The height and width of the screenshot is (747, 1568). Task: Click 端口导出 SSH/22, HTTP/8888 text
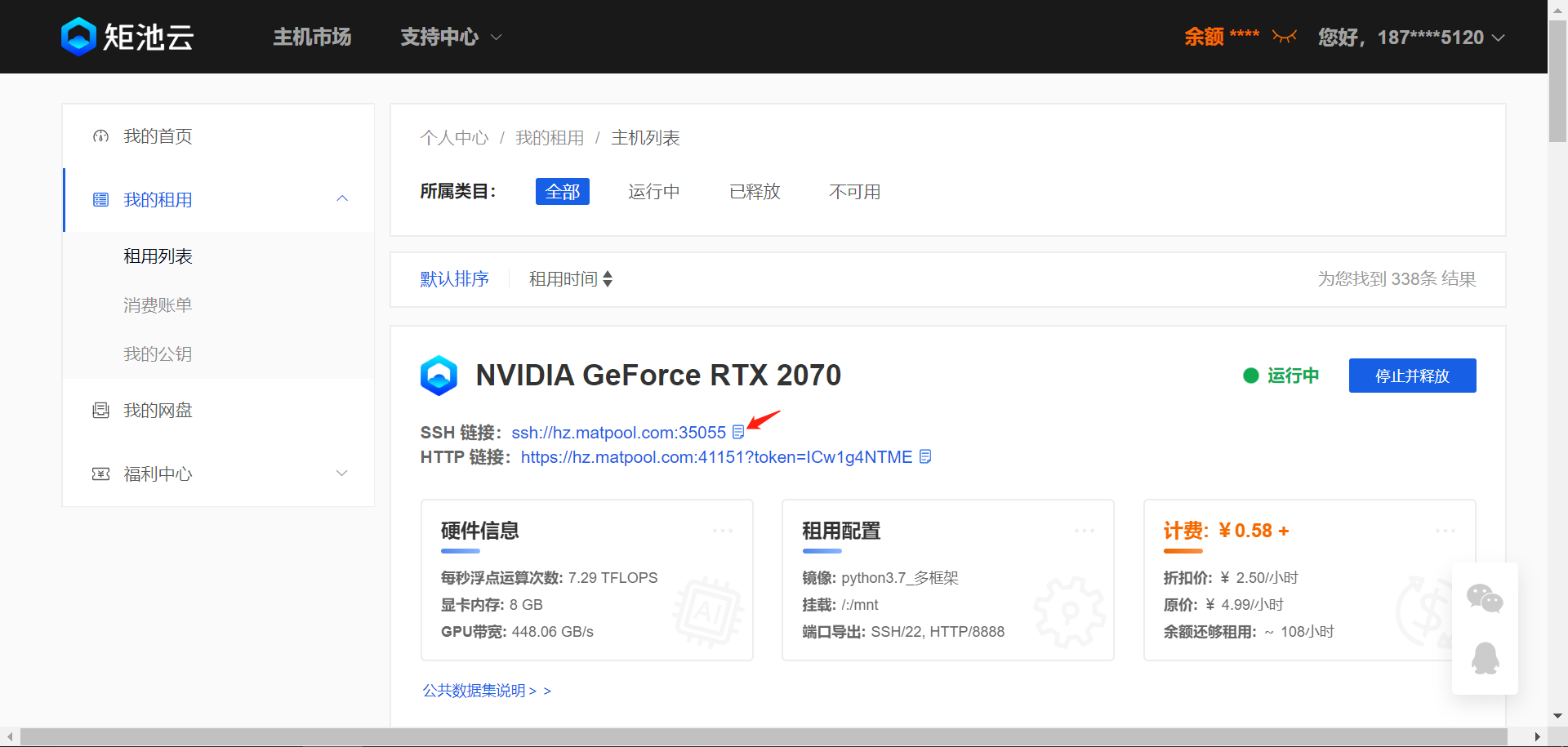coord(903,632)
